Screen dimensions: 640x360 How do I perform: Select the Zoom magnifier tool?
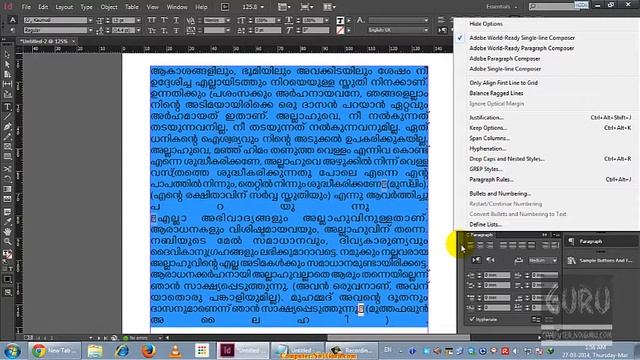click(7, 242)
